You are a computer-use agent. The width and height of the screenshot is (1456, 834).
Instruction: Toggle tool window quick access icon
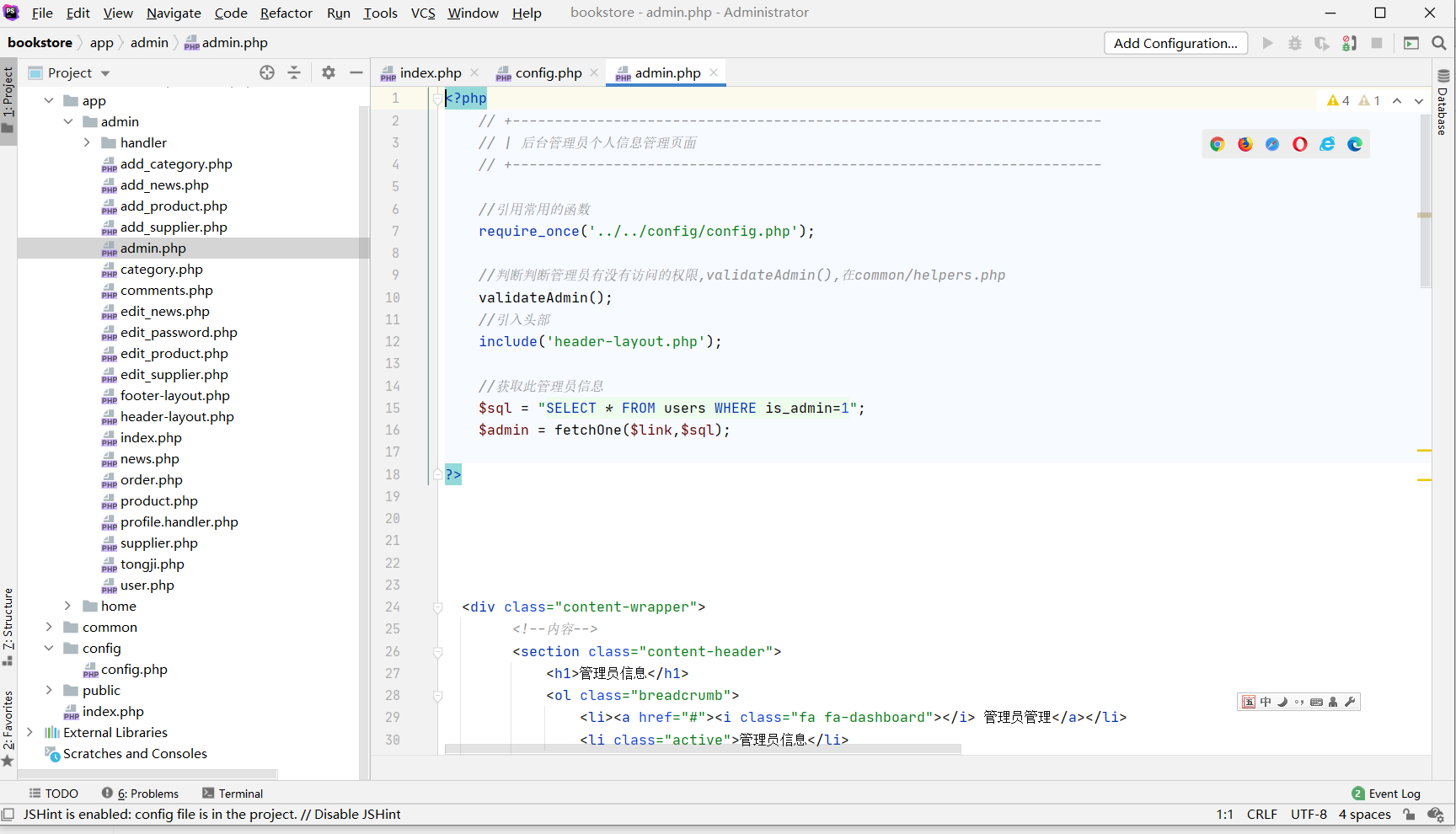[x=8, y=815]
